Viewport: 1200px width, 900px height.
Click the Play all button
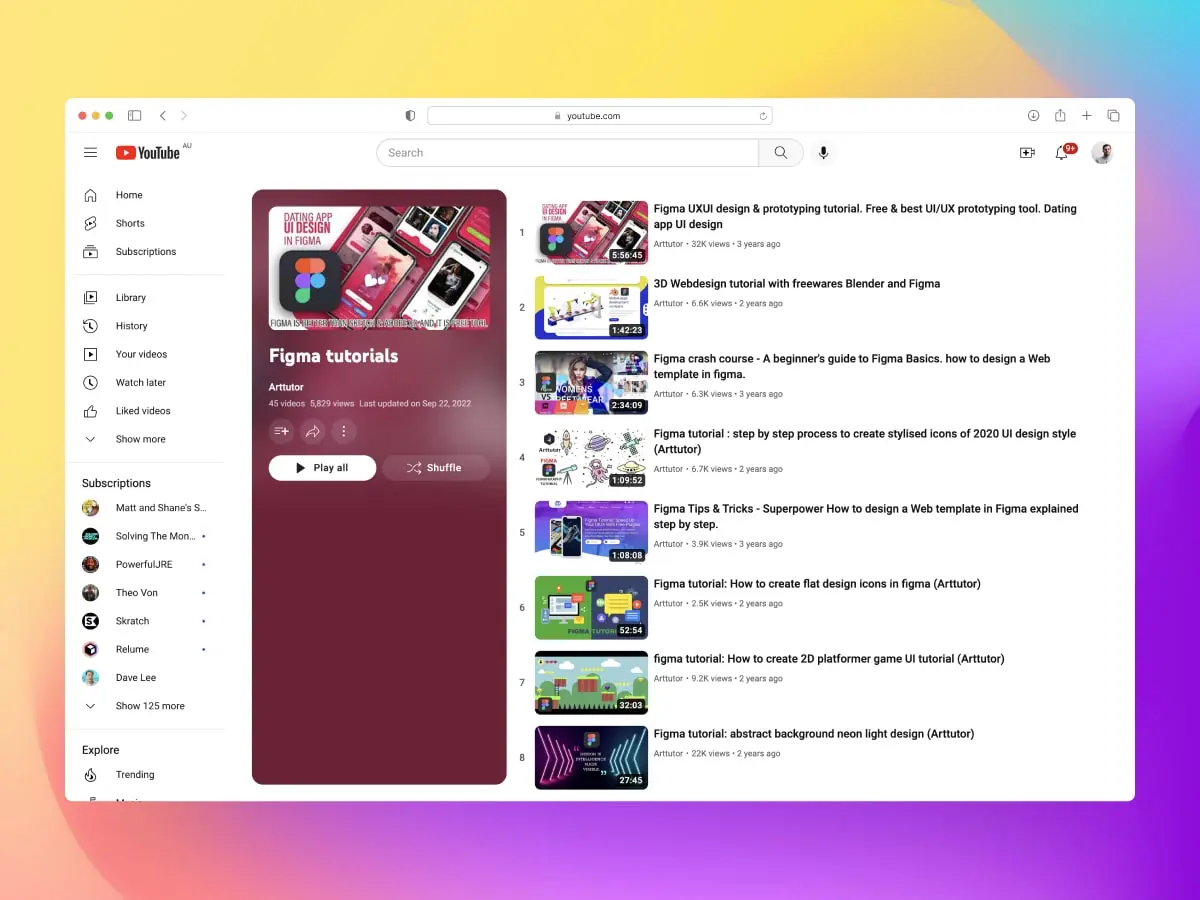tap(322, 467)
